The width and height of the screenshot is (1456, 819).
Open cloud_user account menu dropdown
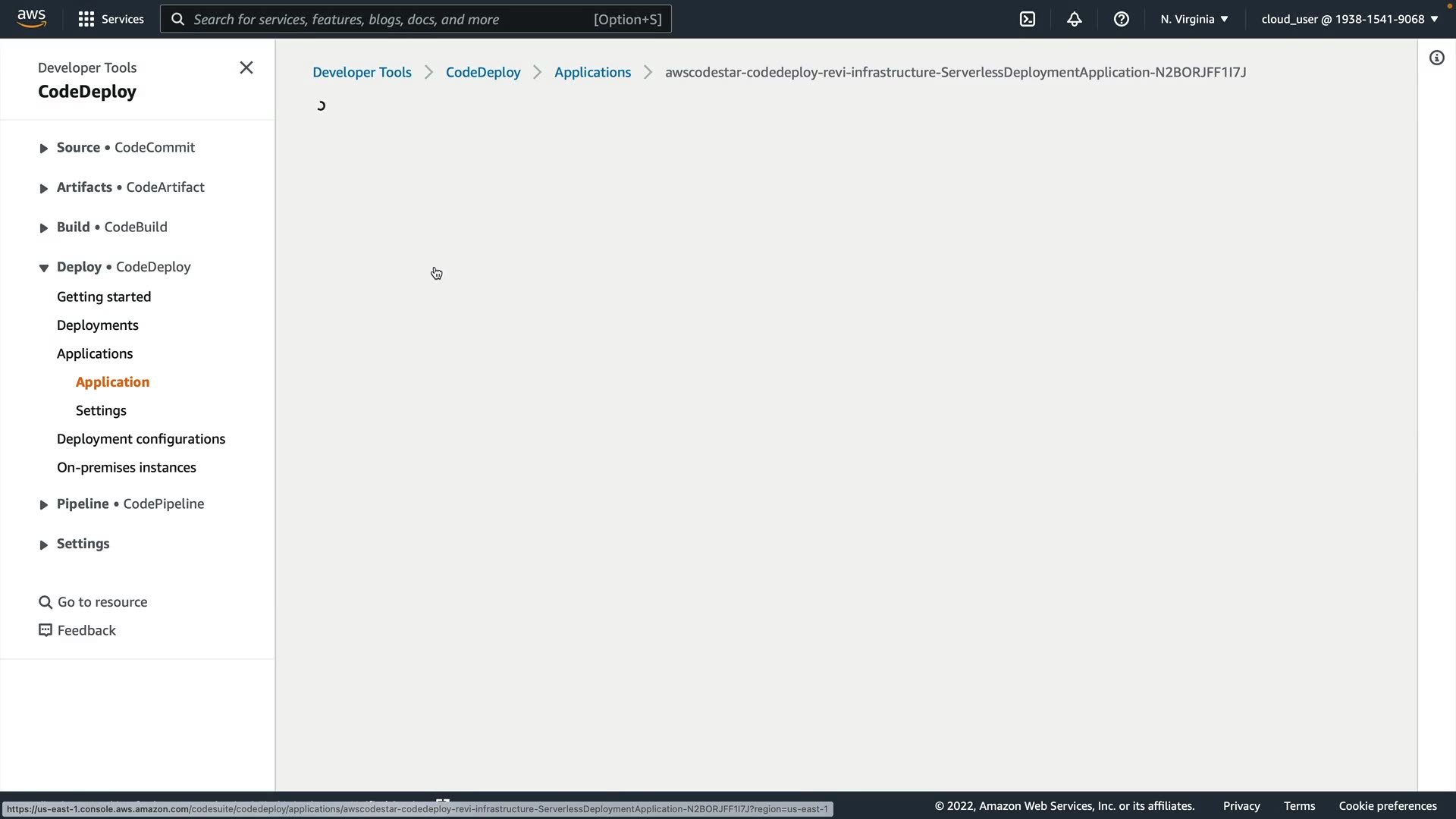click(x=1350, y=19)
